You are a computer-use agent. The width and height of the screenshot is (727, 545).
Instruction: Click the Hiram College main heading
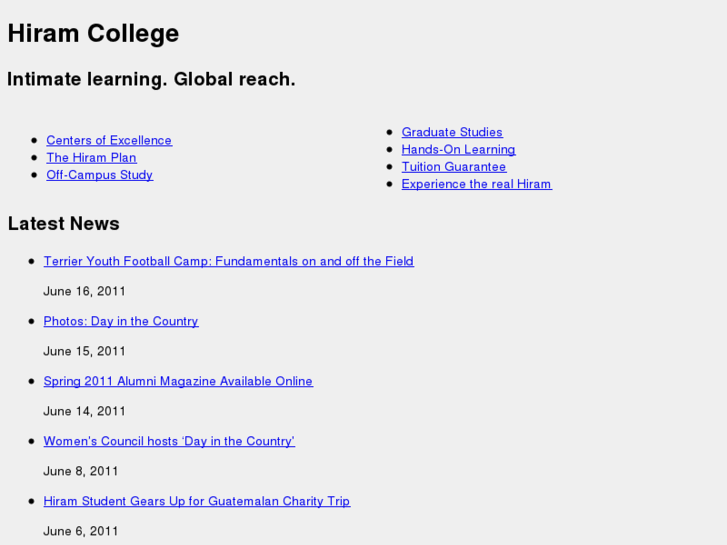93,33
